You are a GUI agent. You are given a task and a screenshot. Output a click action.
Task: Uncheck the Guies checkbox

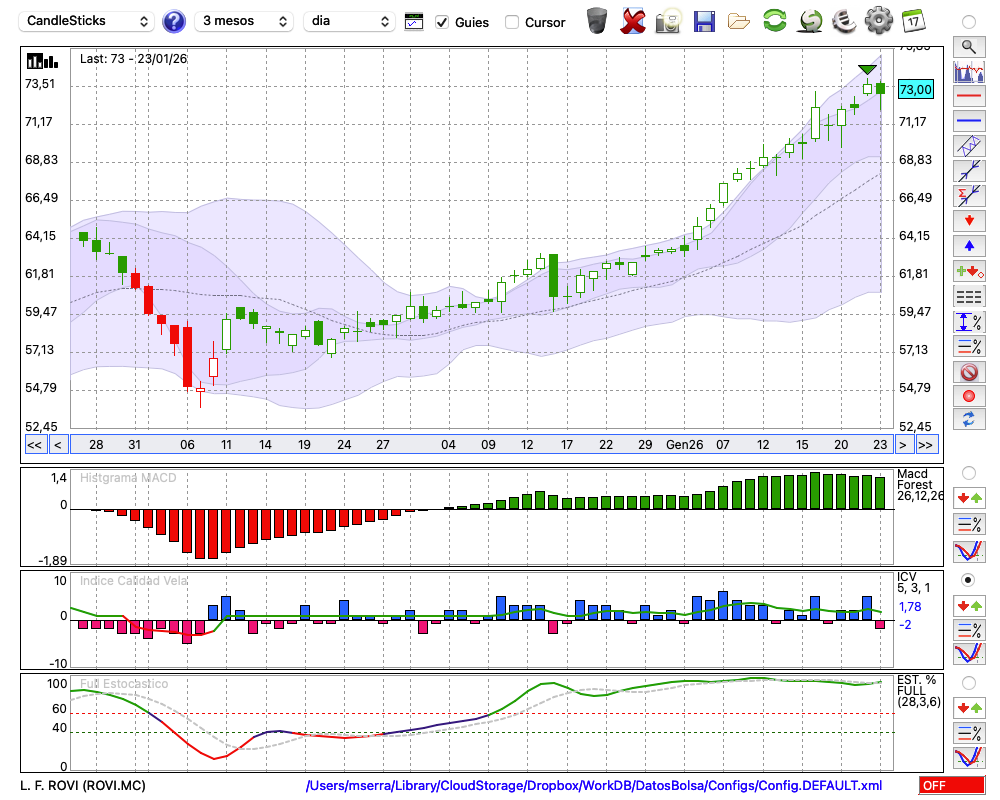(x=442, y=22)
